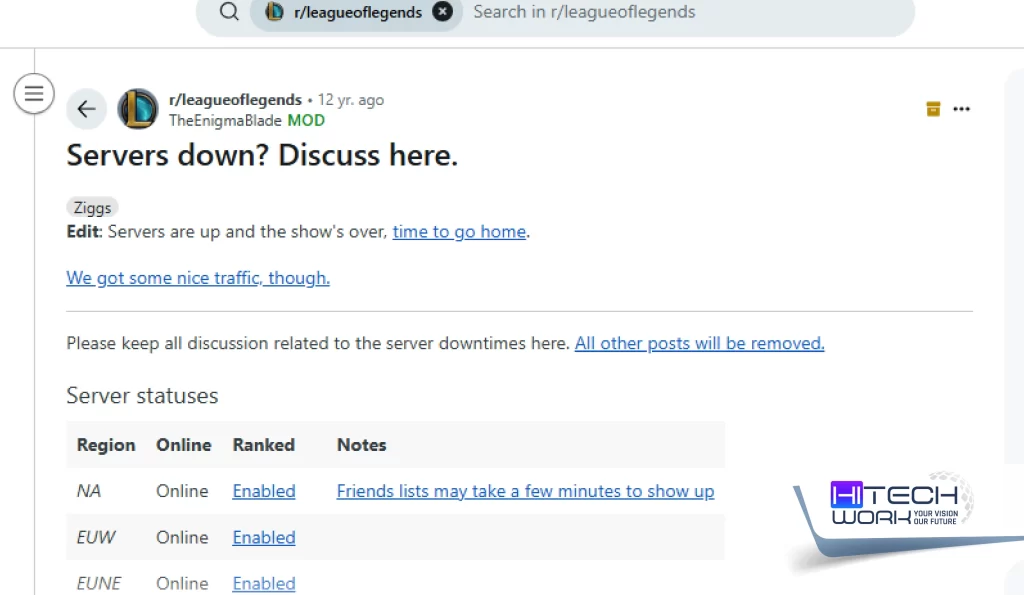Click the 'Notes' column header
Viewport: 1024px width, 595px height.
[x=362, y=445]
